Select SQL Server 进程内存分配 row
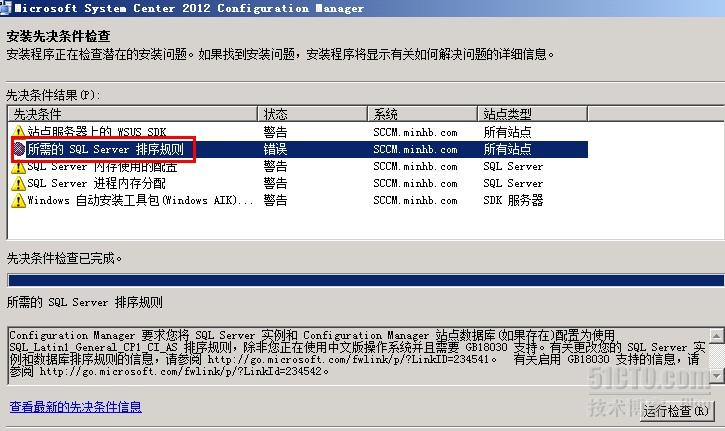 pyautogui.click(x=299, y=184)
